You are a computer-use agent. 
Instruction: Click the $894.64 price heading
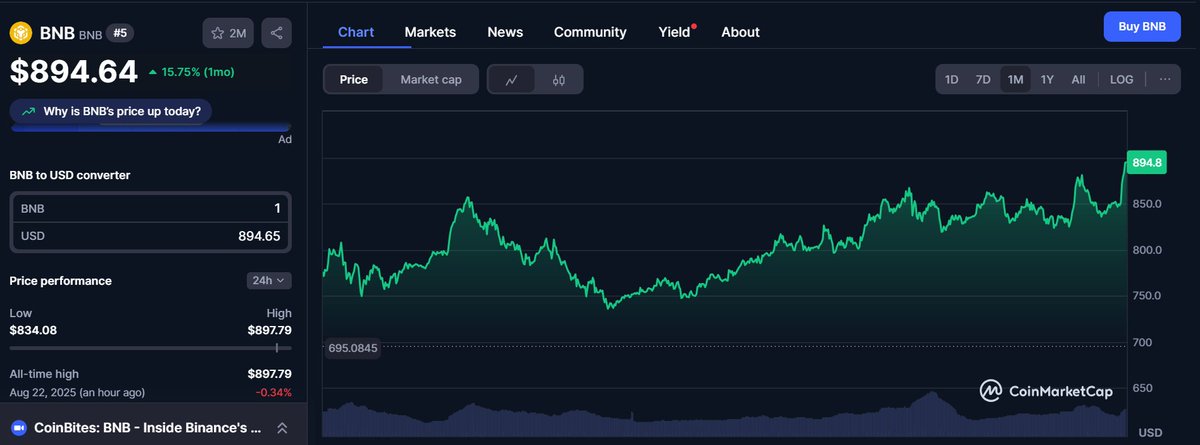pyautogui.click(x=74, y=72)
